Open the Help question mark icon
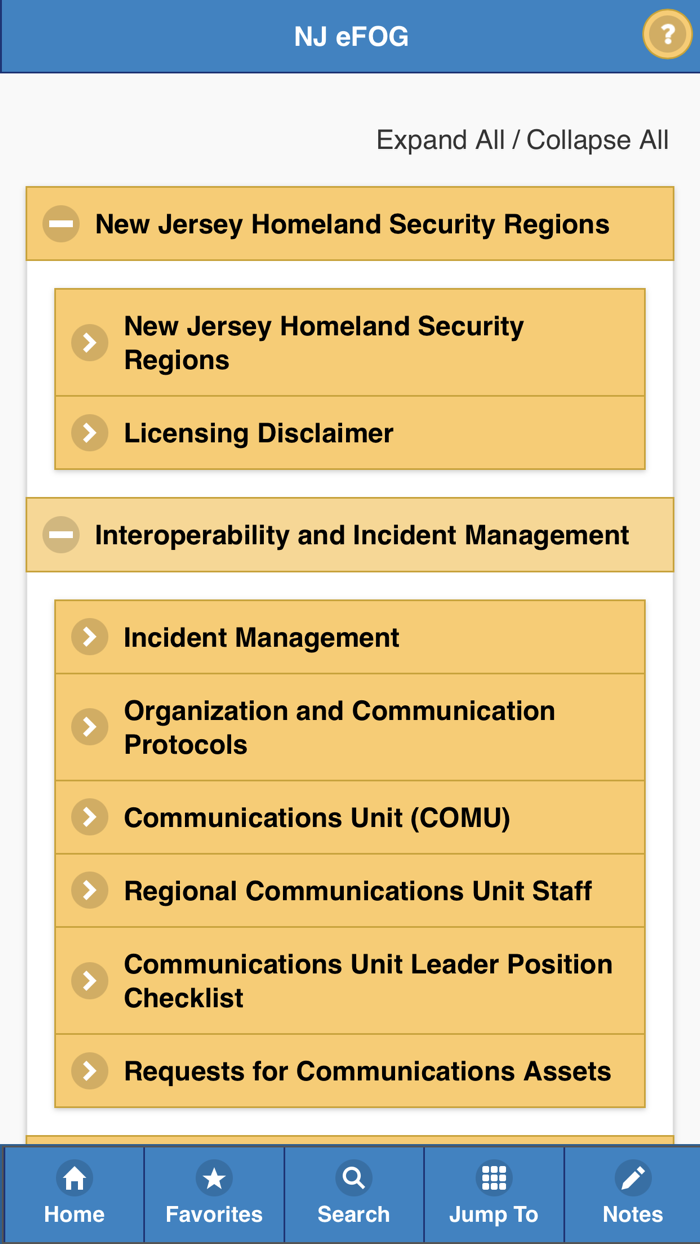The height and width of the screenshot is (1244, 700). [x=667, y=34]
